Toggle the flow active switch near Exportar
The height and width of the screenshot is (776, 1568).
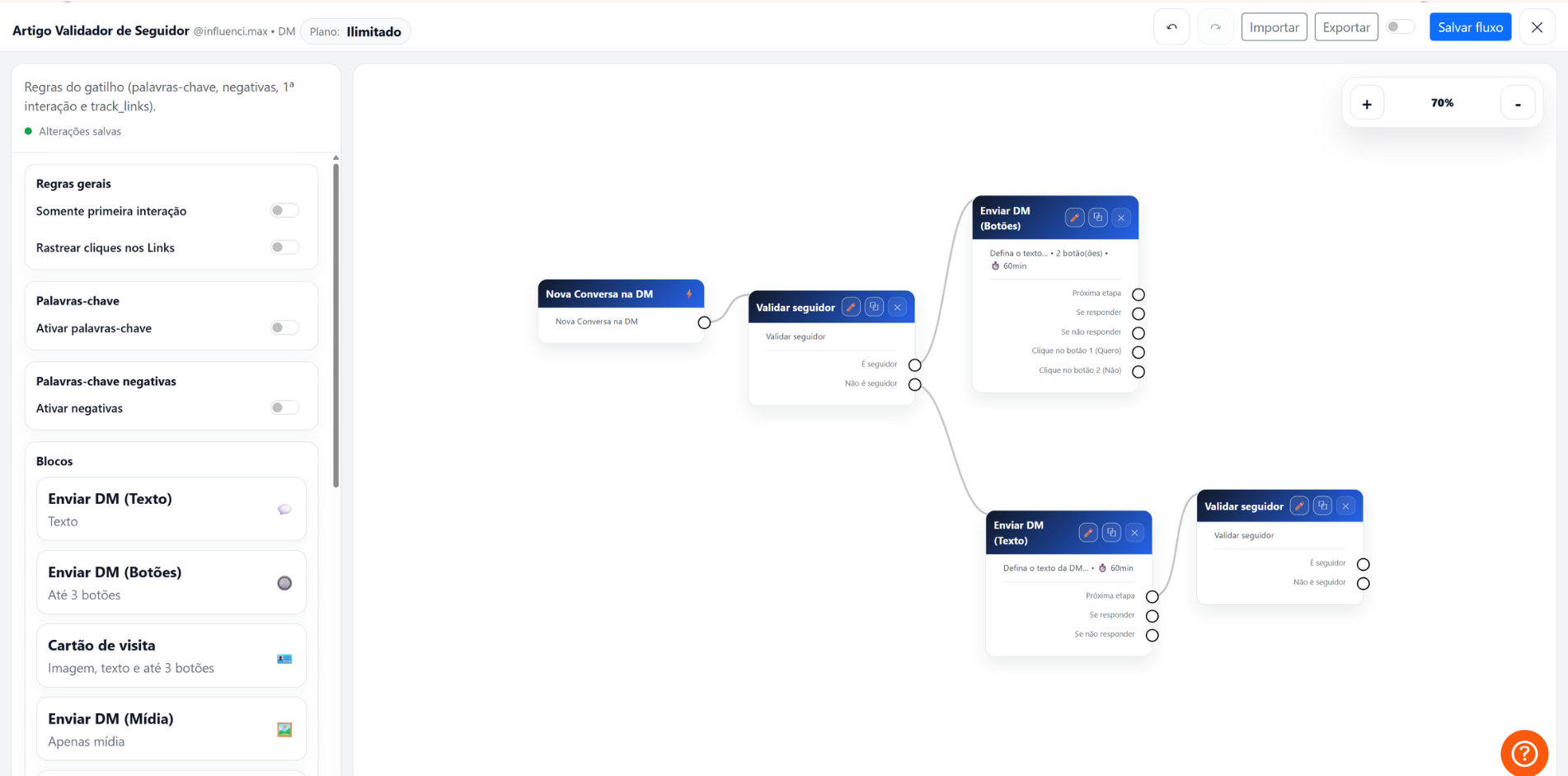click(x=1400, y=27)
